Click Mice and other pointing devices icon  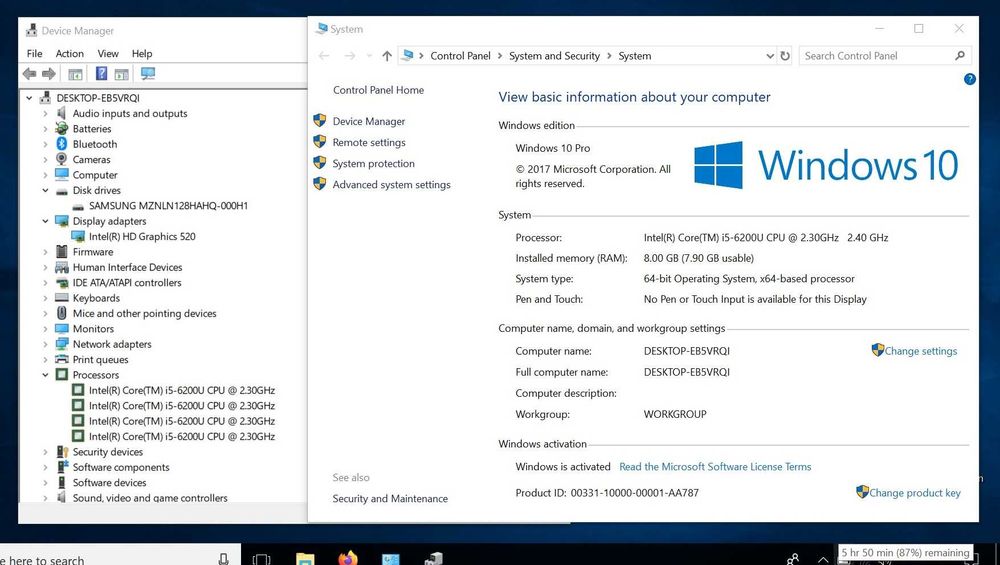(62, 313)
